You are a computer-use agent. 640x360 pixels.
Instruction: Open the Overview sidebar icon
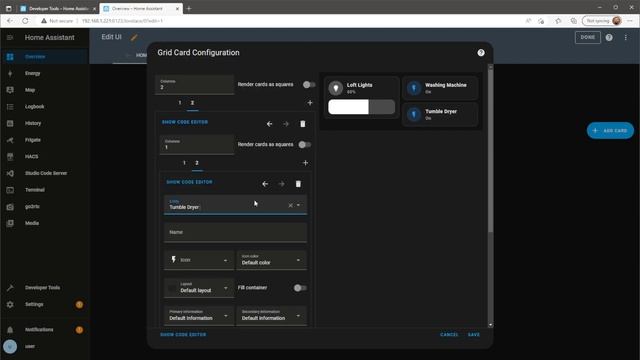click(x=10, y=57)
